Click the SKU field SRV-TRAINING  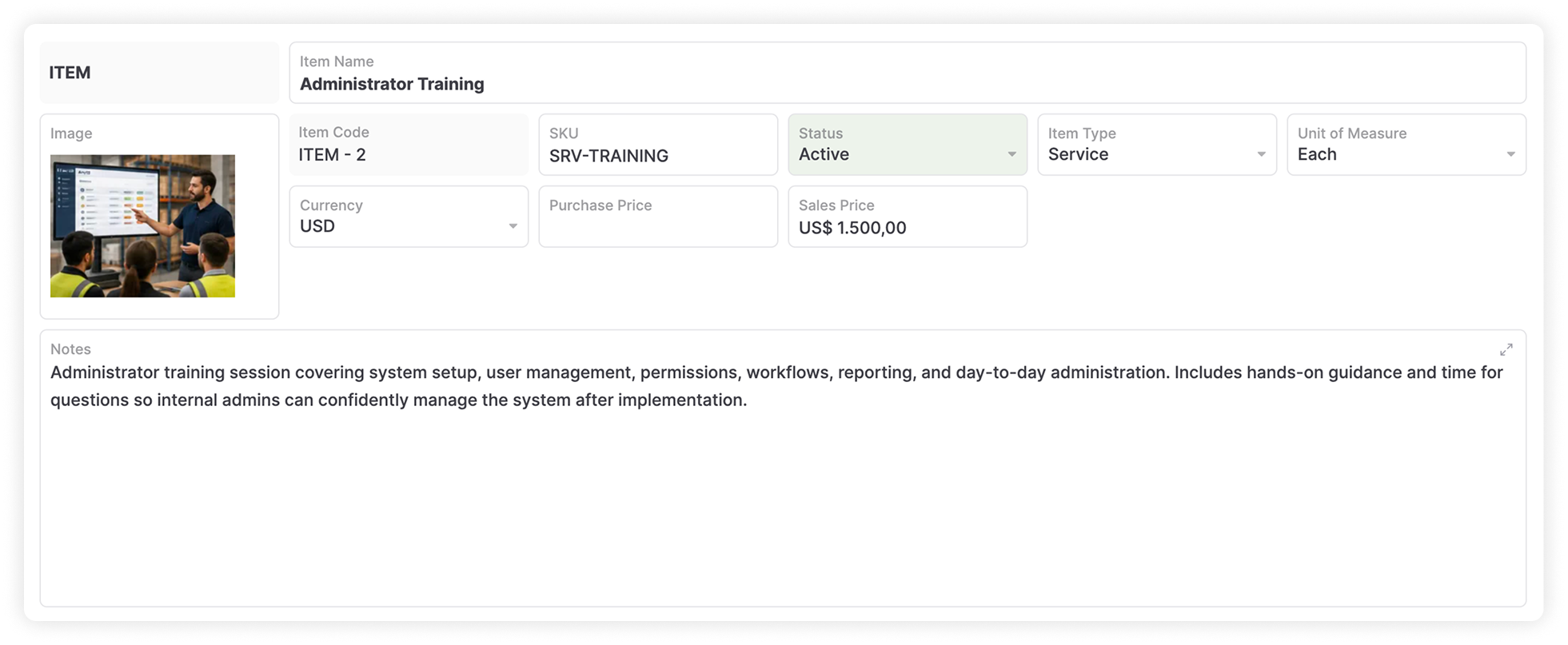(658, 145)
